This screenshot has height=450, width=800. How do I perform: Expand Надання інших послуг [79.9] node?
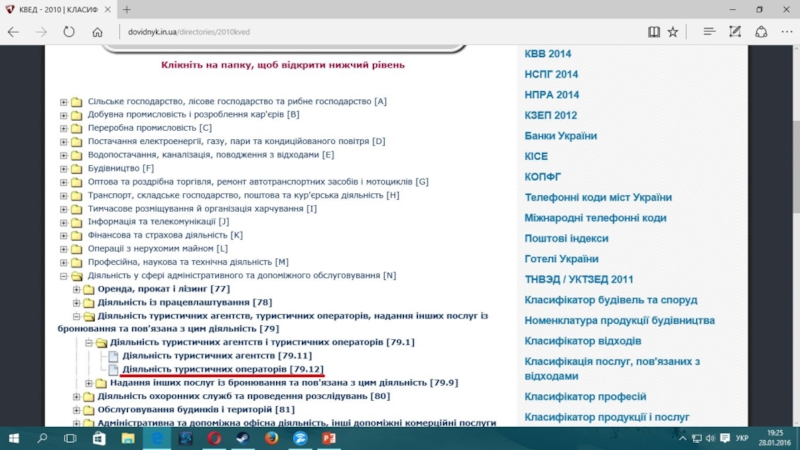coord(88,383)
